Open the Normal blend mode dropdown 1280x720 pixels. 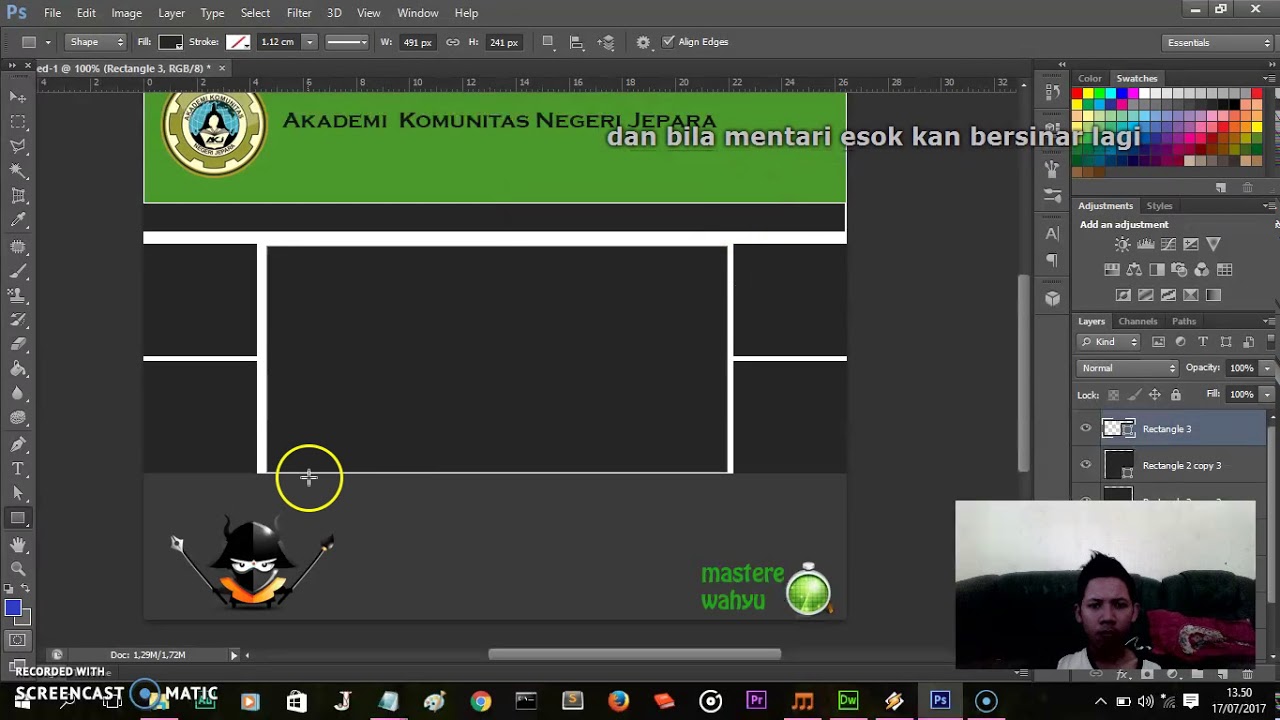[1128, 368]
